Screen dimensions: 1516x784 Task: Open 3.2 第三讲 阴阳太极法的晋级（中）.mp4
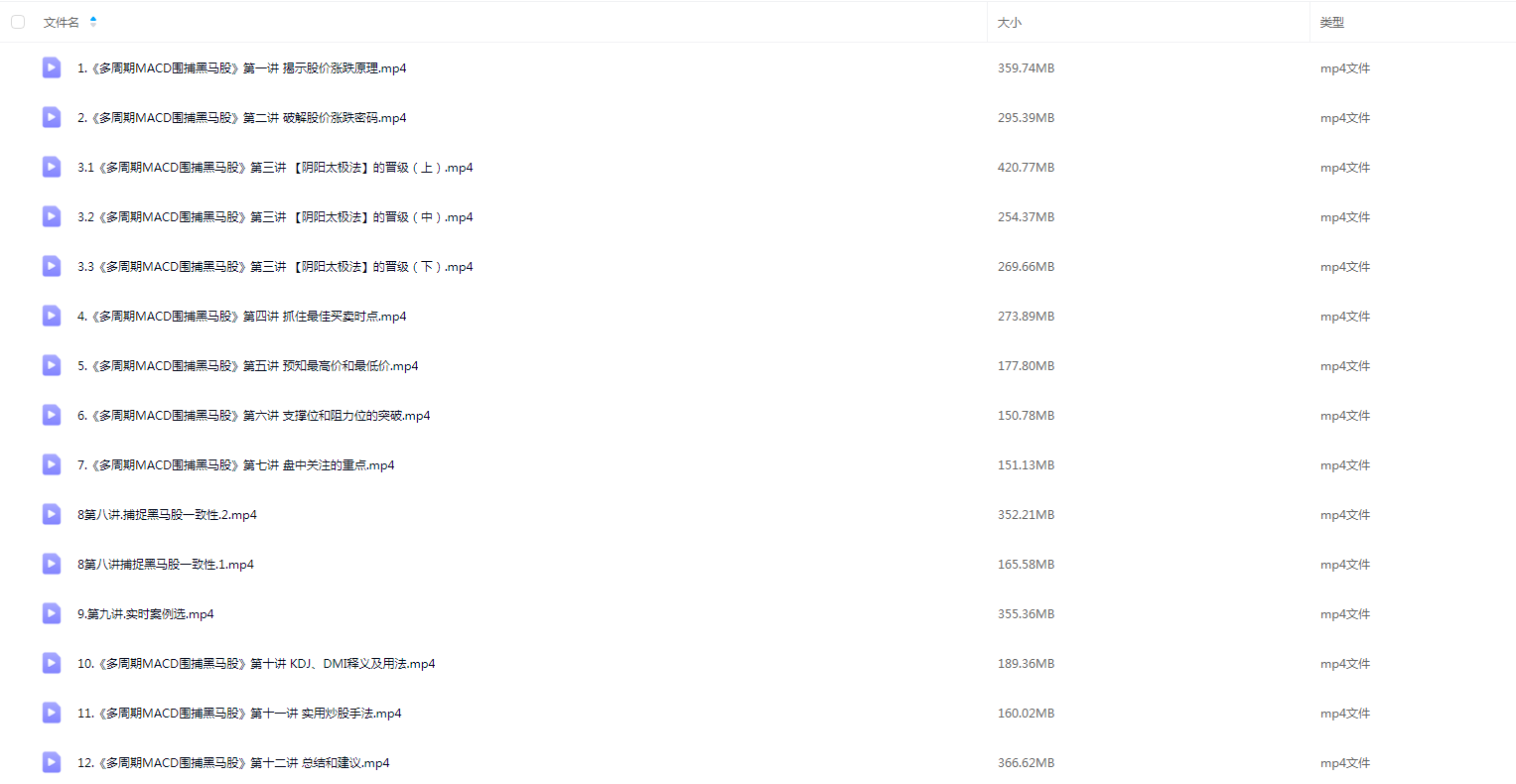[x=275, y=216]
